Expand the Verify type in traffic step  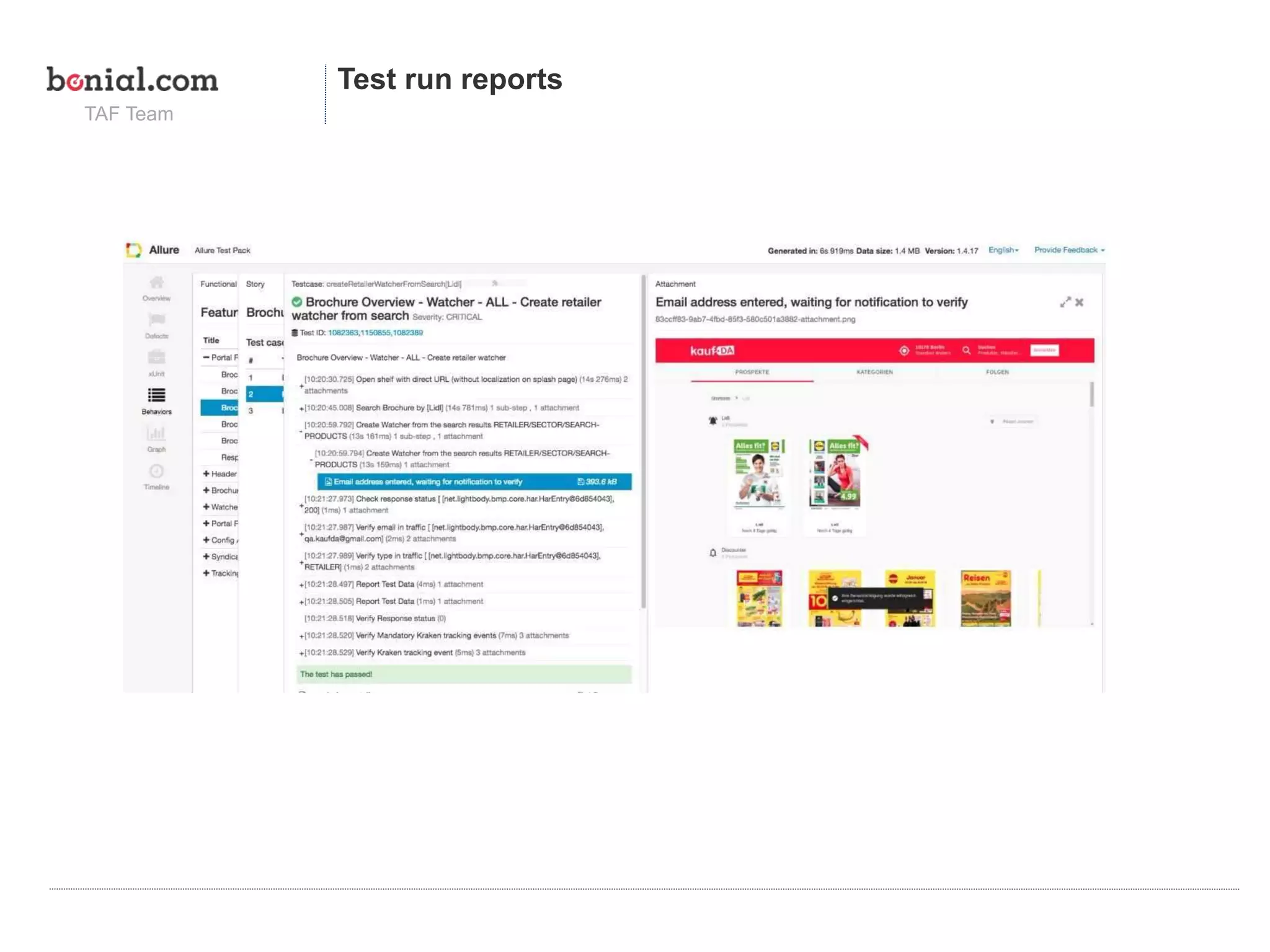click(301, 562)
